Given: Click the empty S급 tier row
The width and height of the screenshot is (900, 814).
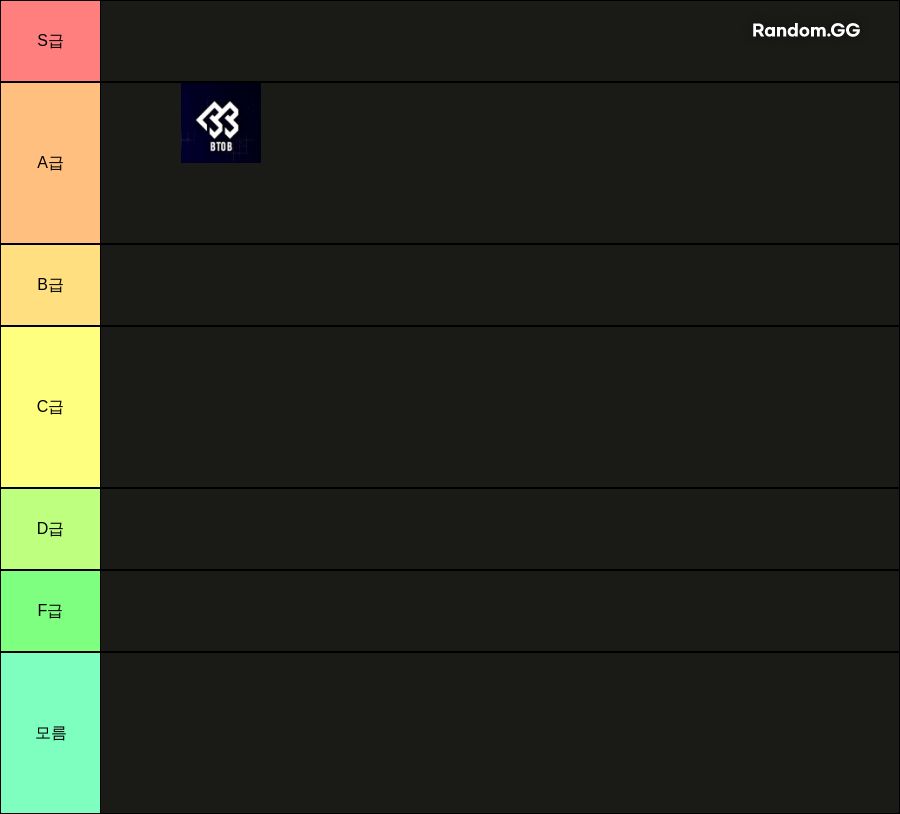Looking at the screenshot, I should click(499, 41).
